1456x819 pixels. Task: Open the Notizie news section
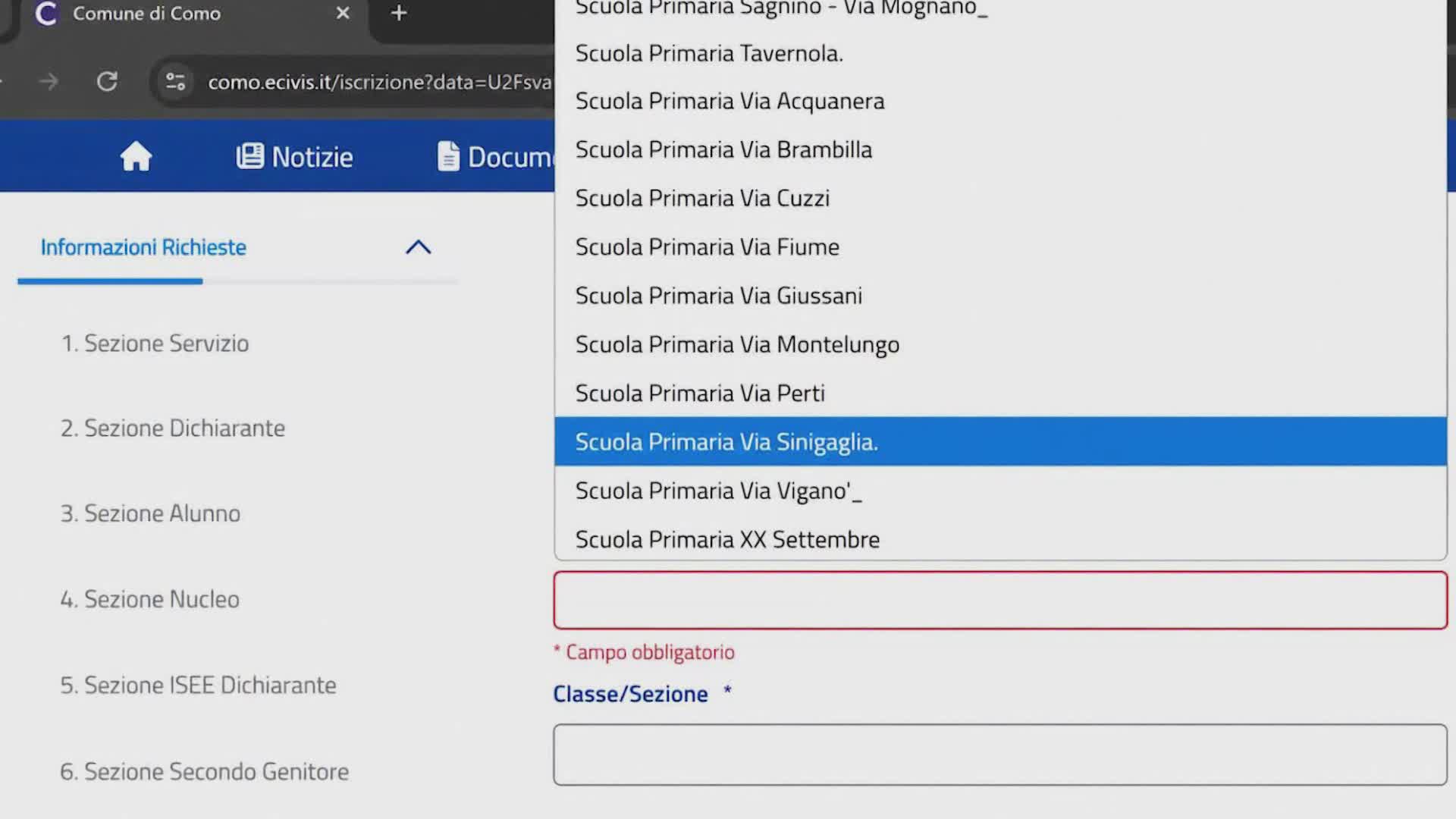[294, 157]
